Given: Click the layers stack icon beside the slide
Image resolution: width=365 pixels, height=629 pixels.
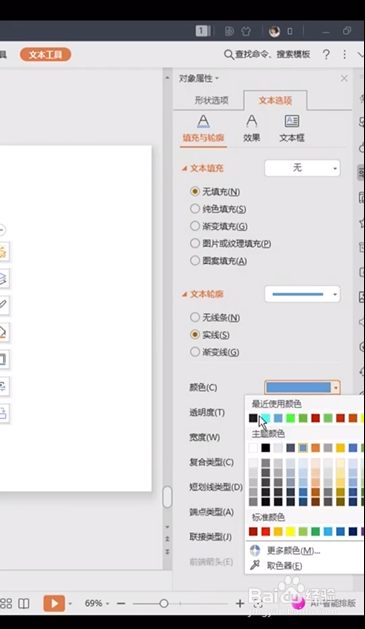Looking at the screenshot, I should pyautogui.click(x=3, y=278).
